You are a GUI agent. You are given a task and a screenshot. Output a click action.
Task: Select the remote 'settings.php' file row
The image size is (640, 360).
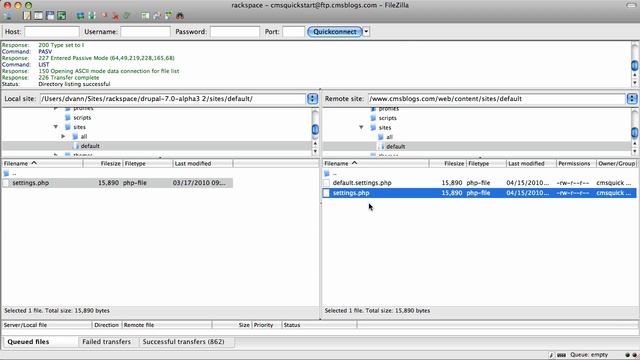tap(479, 193)
